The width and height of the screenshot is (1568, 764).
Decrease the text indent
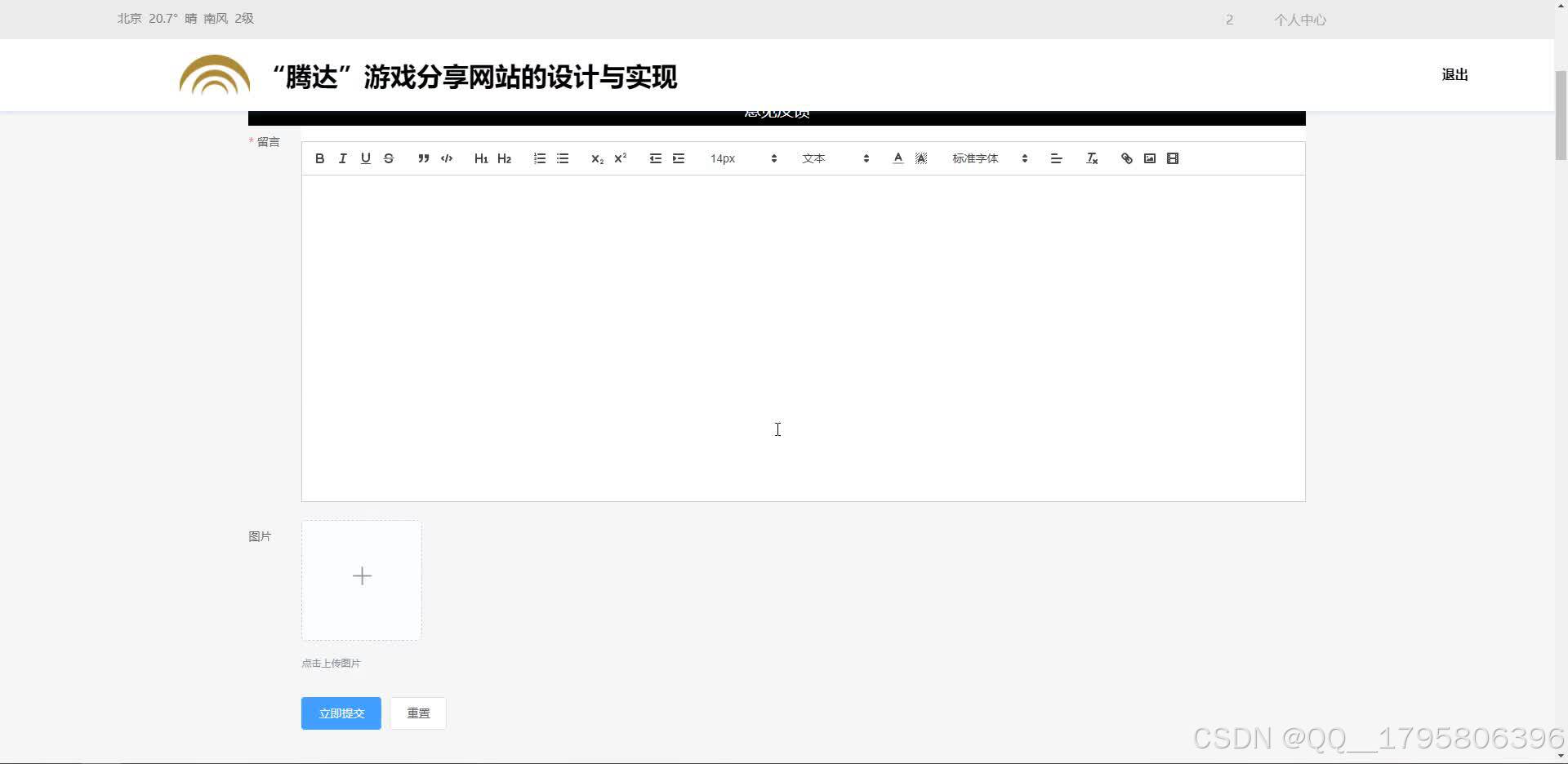click(655, 158)
